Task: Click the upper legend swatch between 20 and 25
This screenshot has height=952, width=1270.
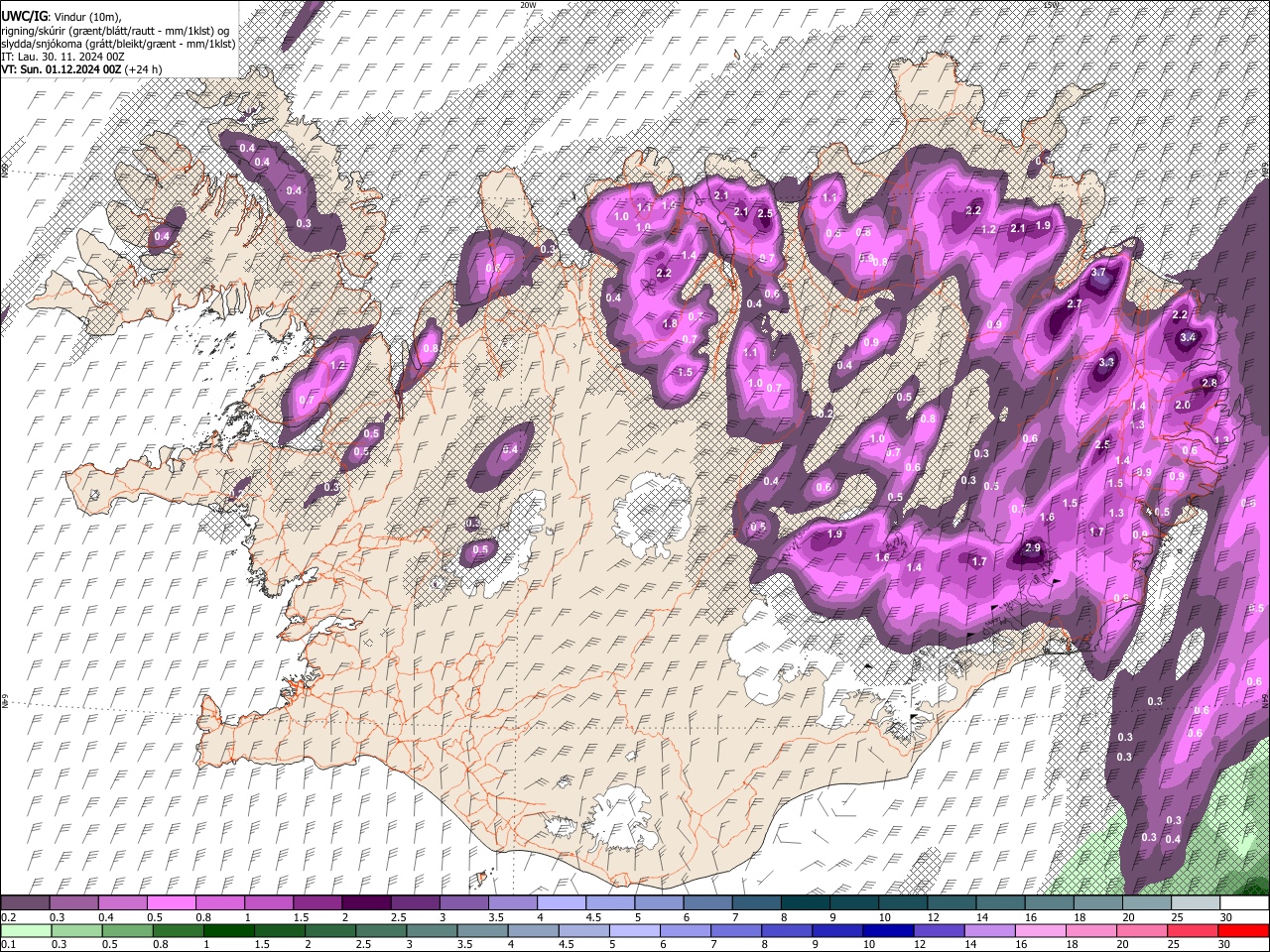Action: pyautogui.click(x=1147, y=903)
